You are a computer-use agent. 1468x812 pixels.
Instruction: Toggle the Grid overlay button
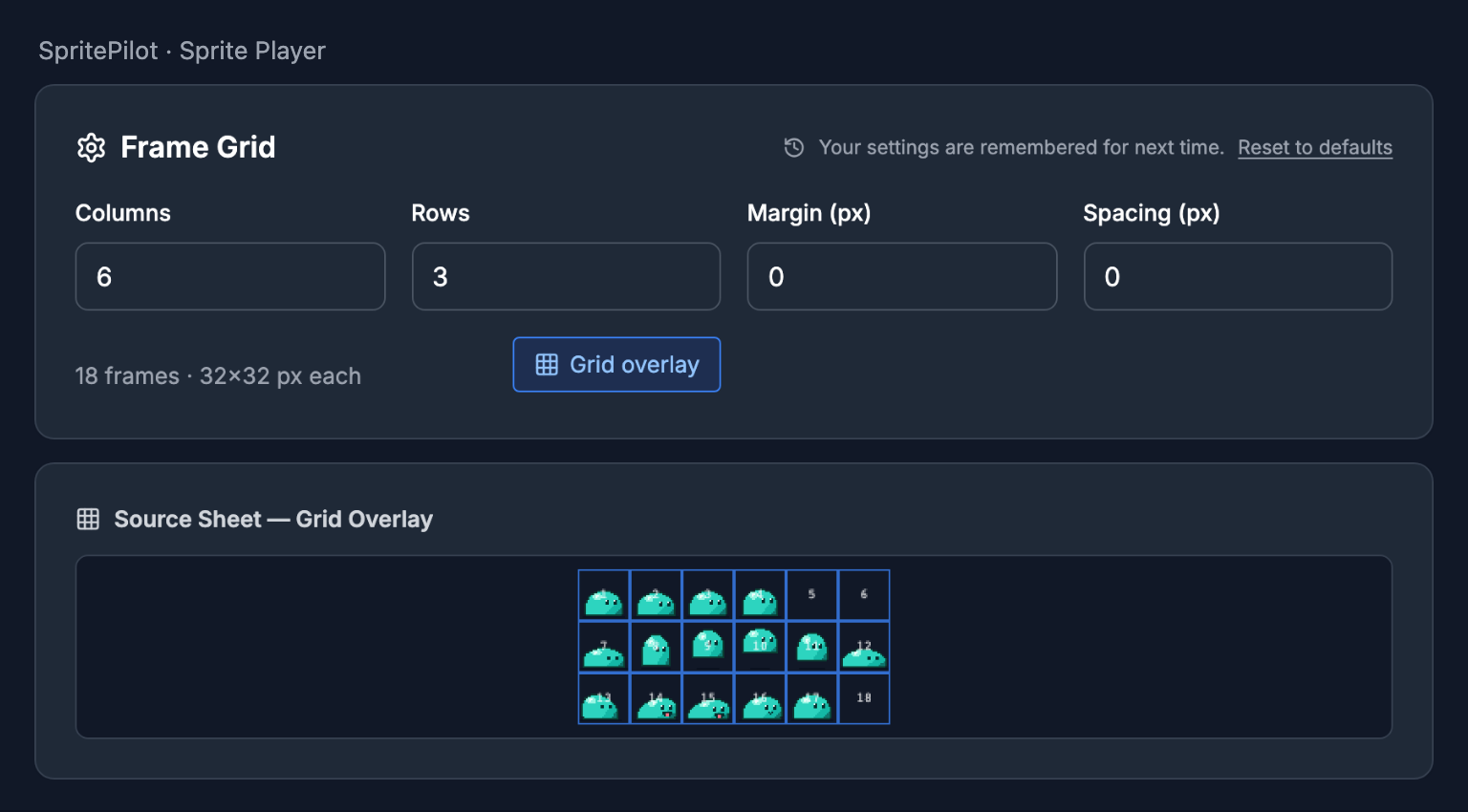[x=616, y=365]
